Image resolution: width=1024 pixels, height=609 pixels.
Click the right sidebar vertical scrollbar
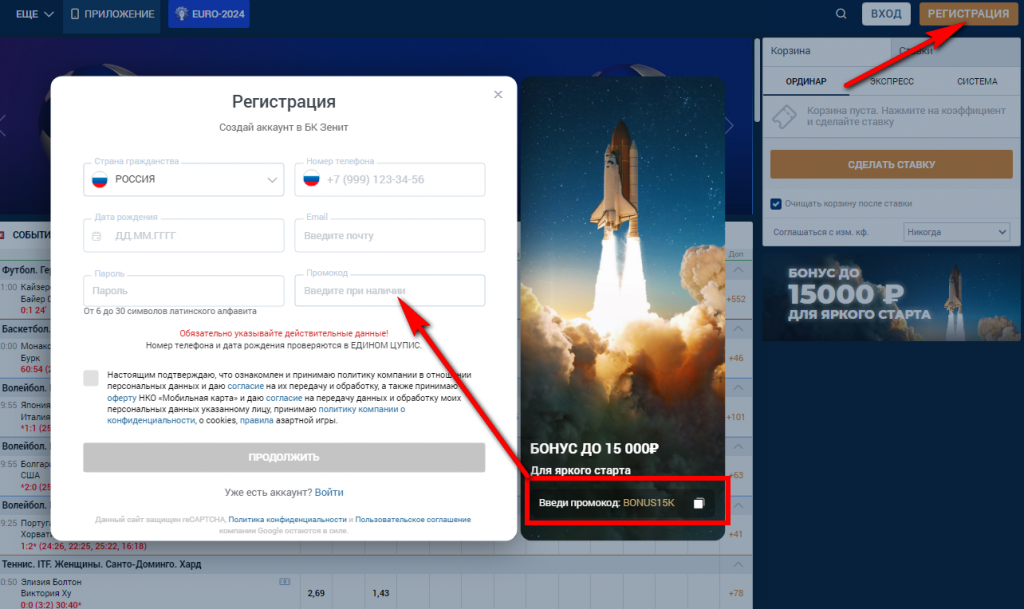[757, 80]
